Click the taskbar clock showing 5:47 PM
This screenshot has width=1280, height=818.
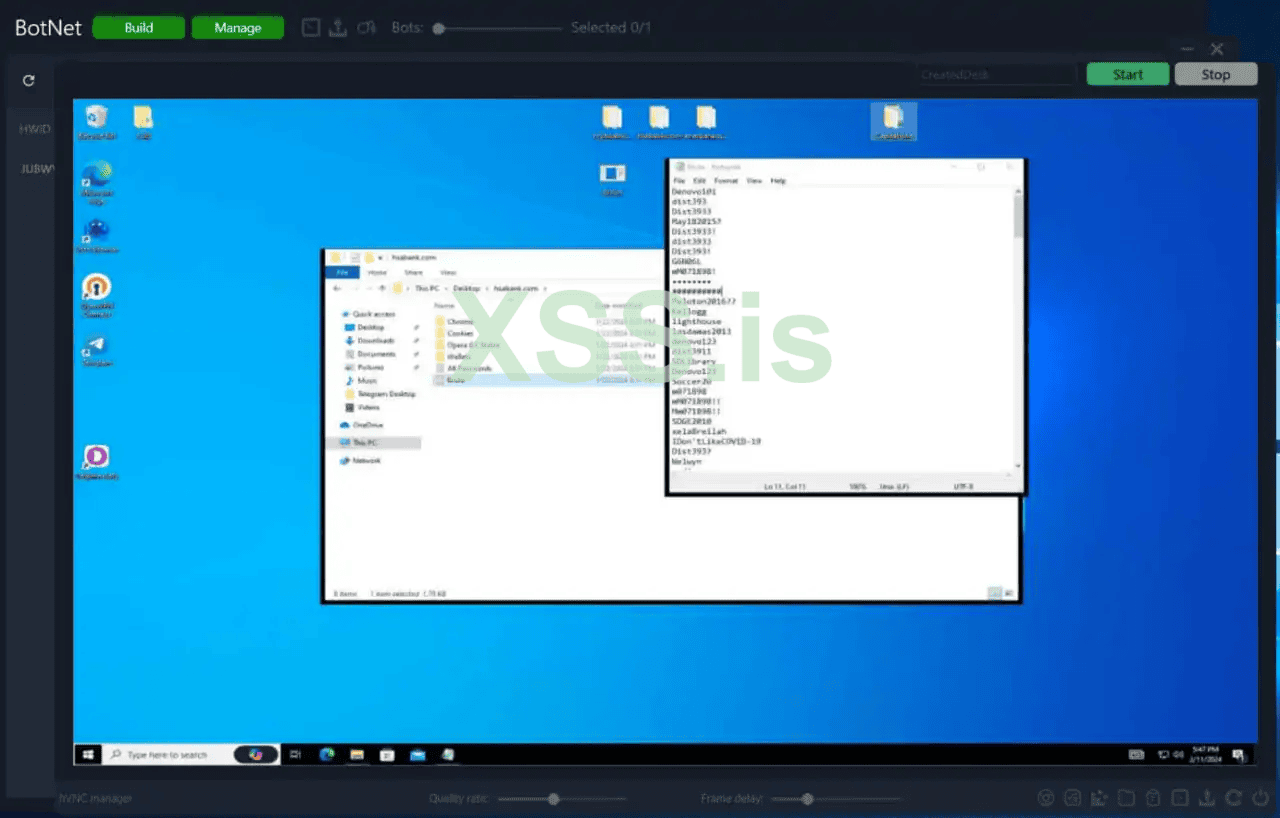point(1206,754)
